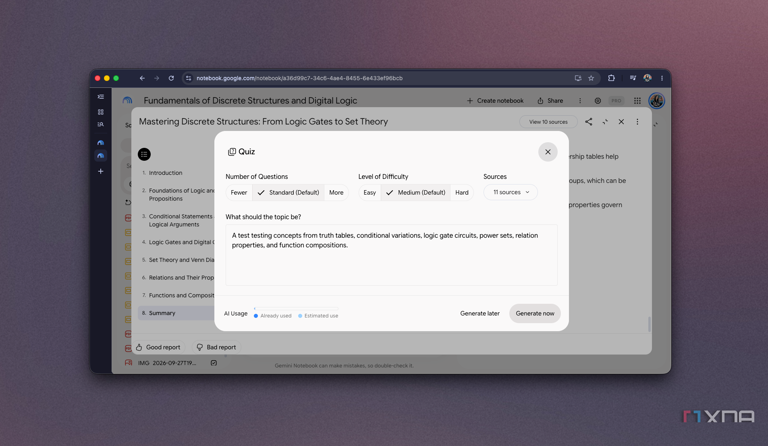
Task: Open the notebook header three-dot menu
Action: (x=580, y=100)
